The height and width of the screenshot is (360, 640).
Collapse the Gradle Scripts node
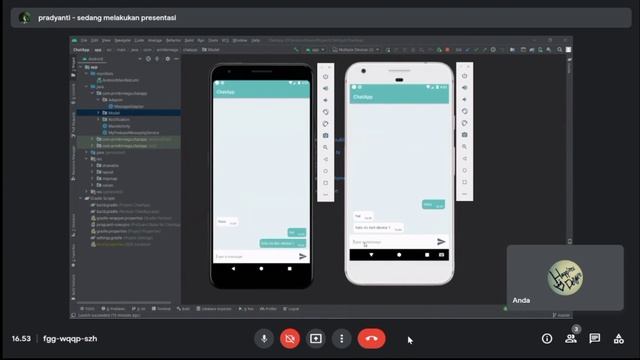(81, 198)
